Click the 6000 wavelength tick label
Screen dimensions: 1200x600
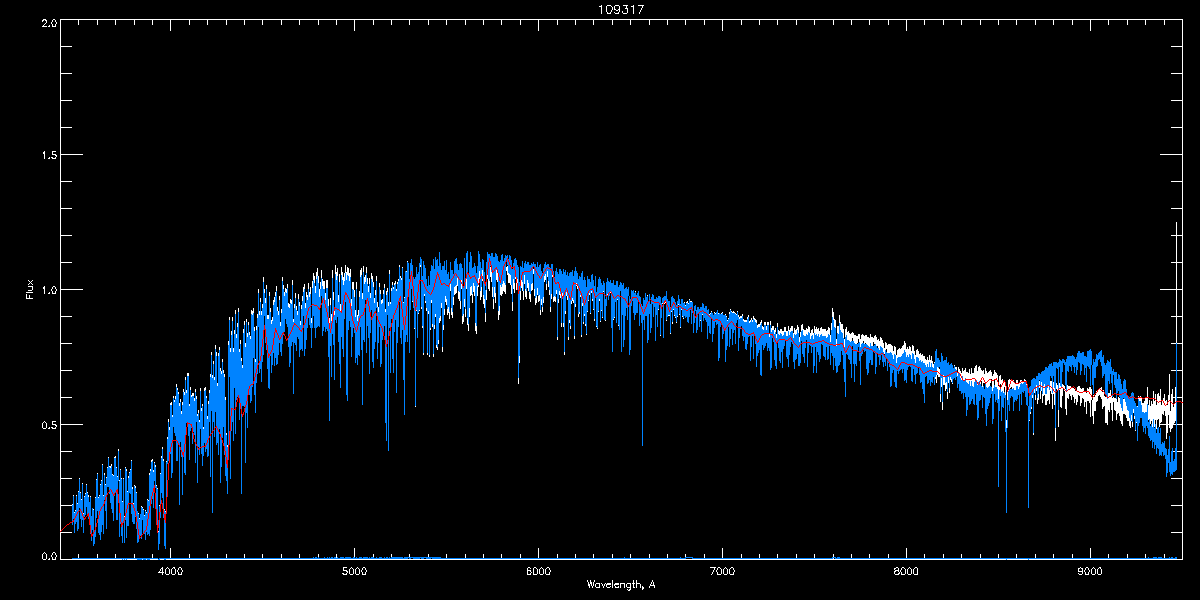(538, 572)
